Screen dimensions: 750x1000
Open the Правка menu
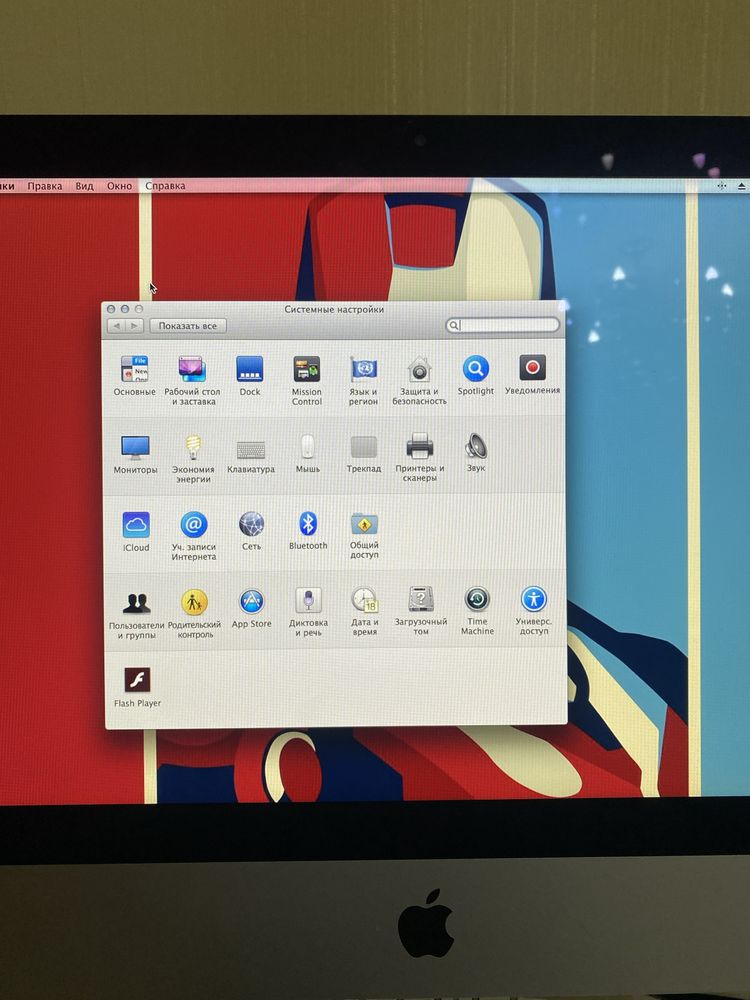[45, 186]
